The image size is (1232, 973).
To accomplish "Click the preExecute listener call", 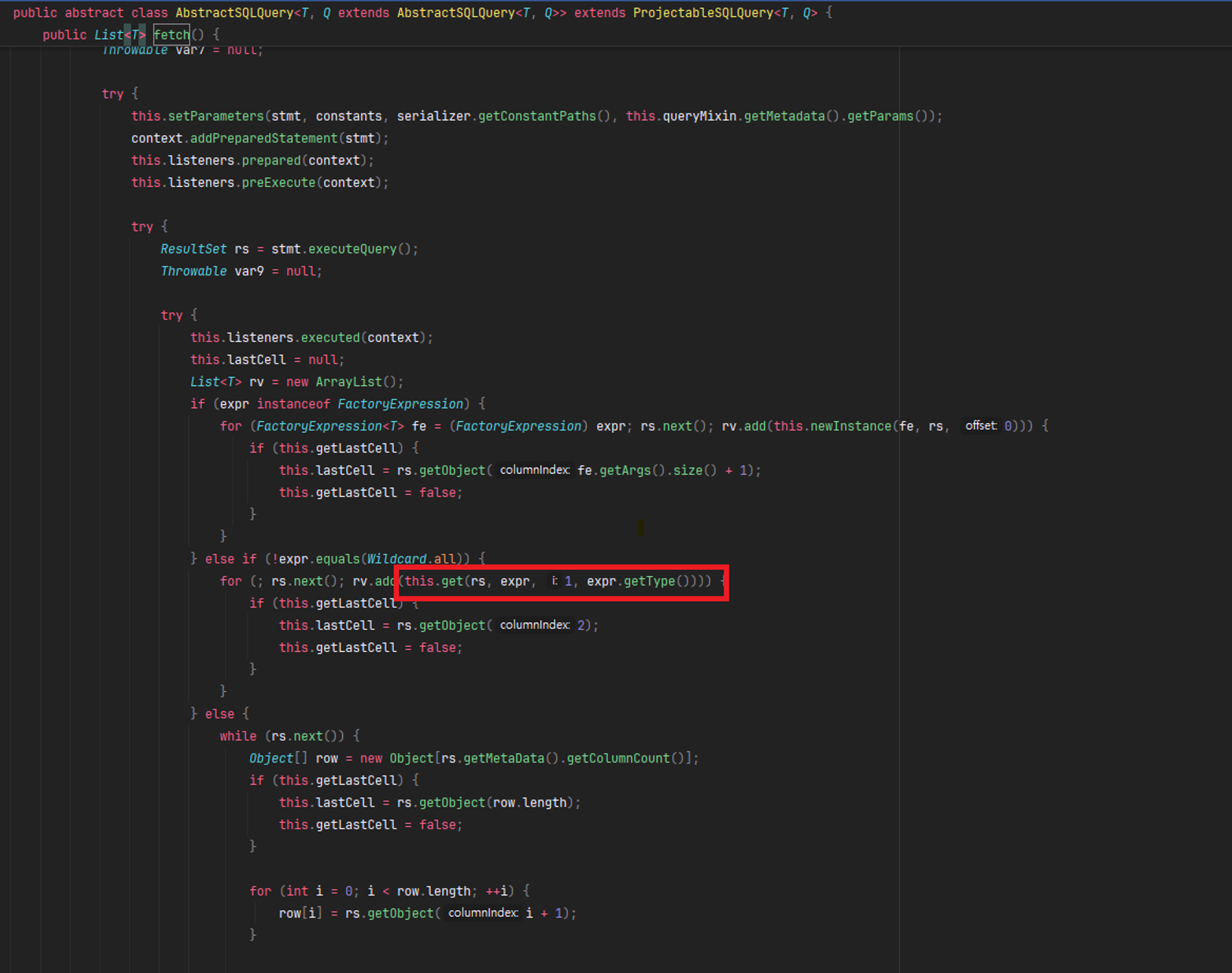I will click(278, 182).
